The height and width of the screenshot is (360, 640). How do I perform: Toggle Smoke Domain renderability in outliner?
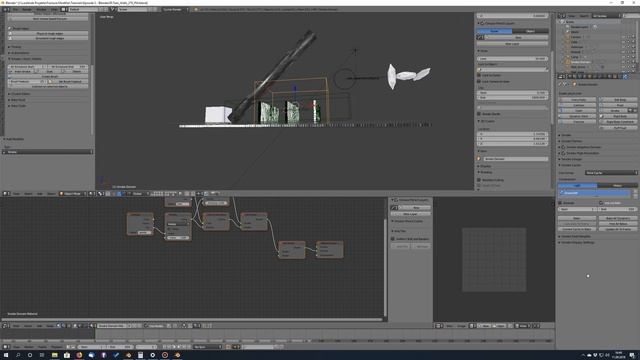633,62
